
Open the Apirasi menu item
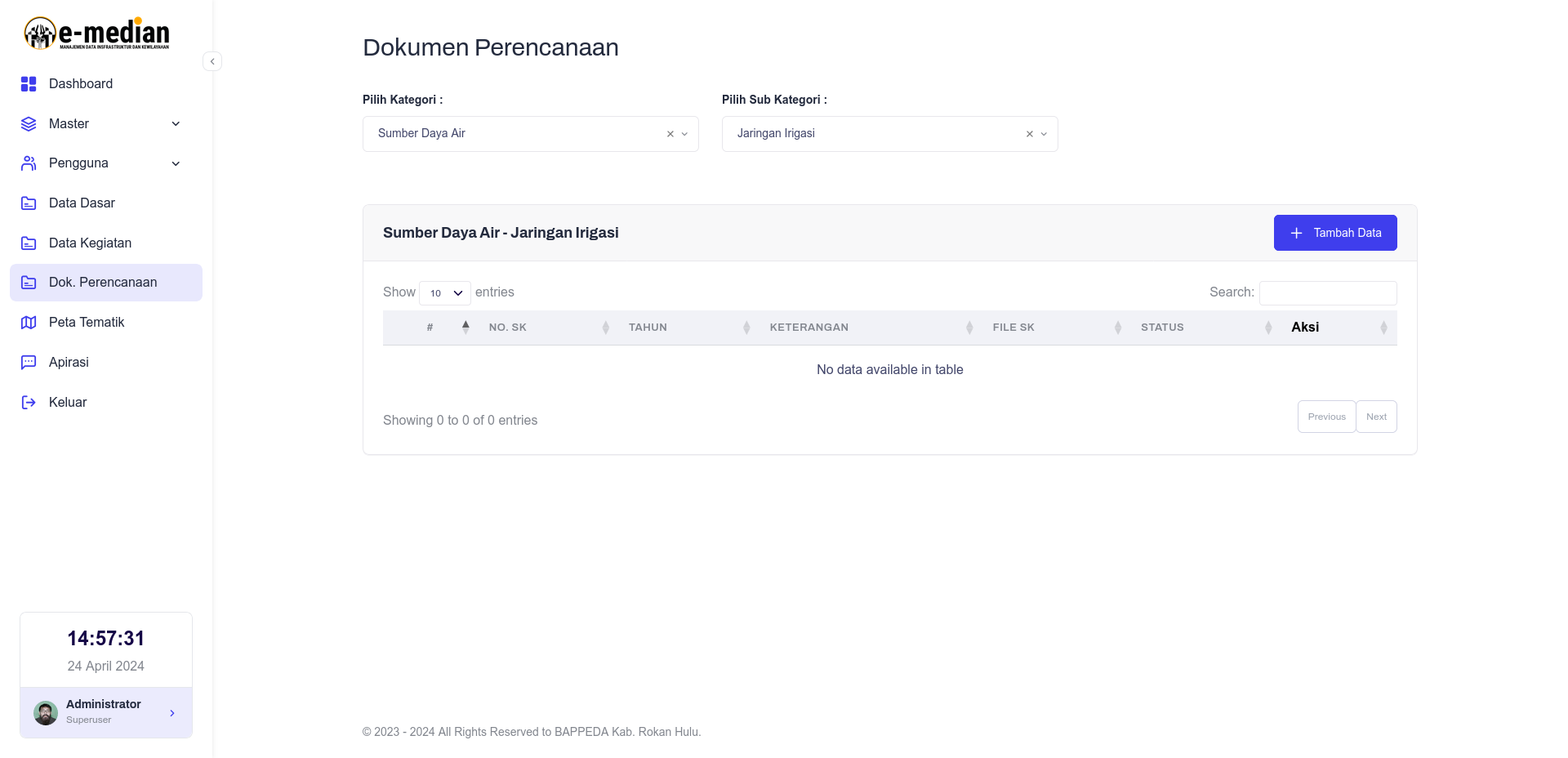pos(106,363)
